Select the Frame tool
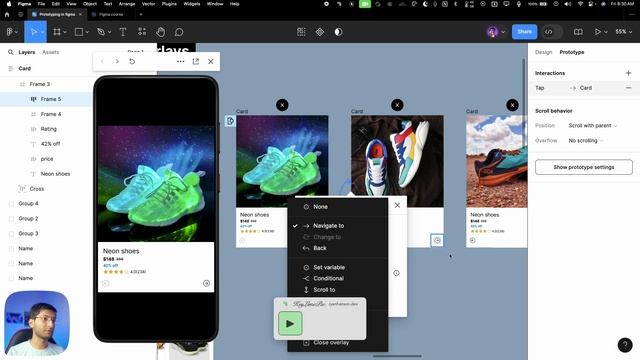640x360 pixels. coord(57,32)
